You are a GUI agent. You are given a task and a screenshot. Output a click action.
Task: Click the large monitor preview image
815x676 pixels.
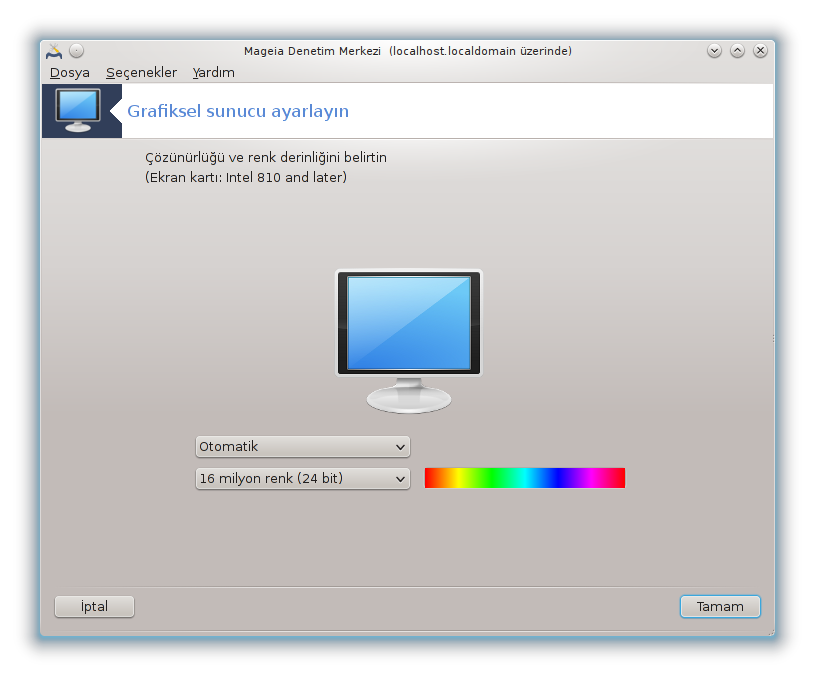click(409, 341)
